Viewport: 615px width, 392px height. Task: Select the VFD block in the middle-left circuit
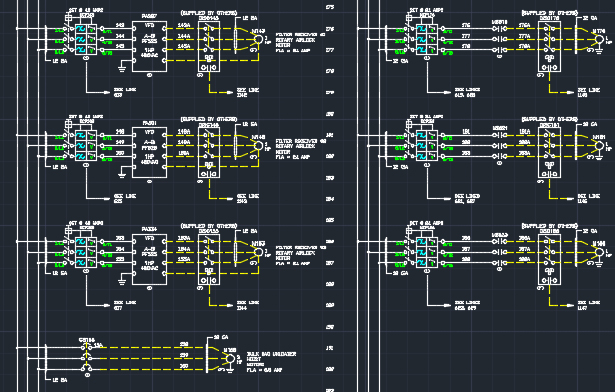149,153
